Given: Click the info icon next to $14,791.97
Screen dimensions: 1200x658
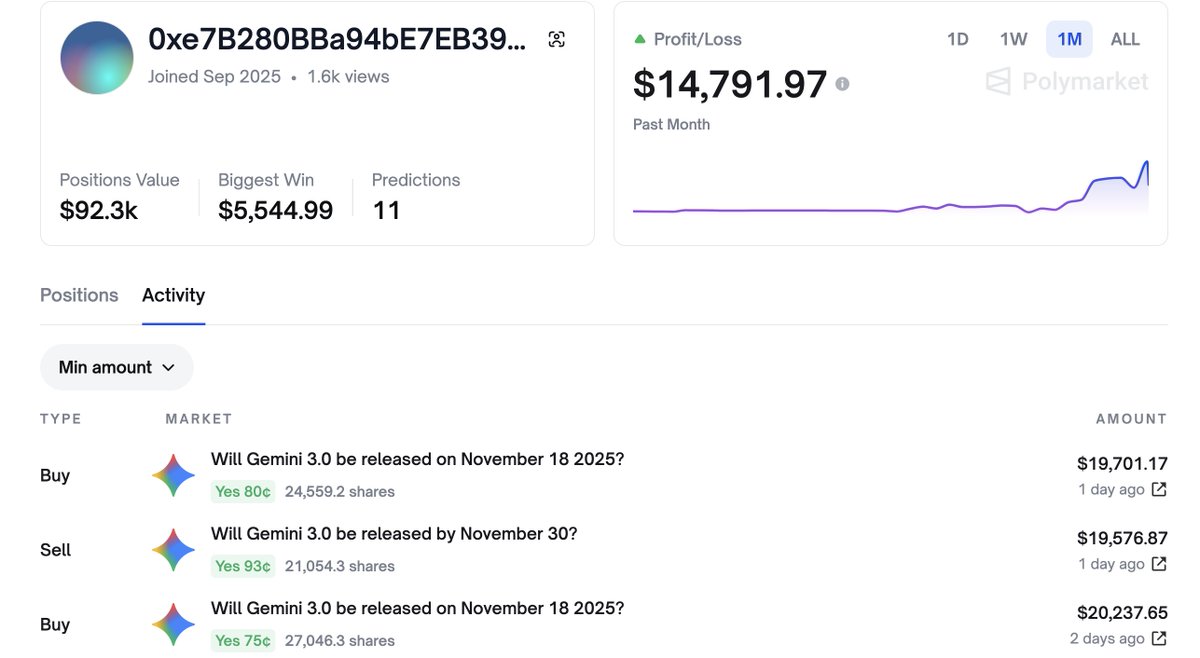Looking at the screenshot, I should (842, 85).
